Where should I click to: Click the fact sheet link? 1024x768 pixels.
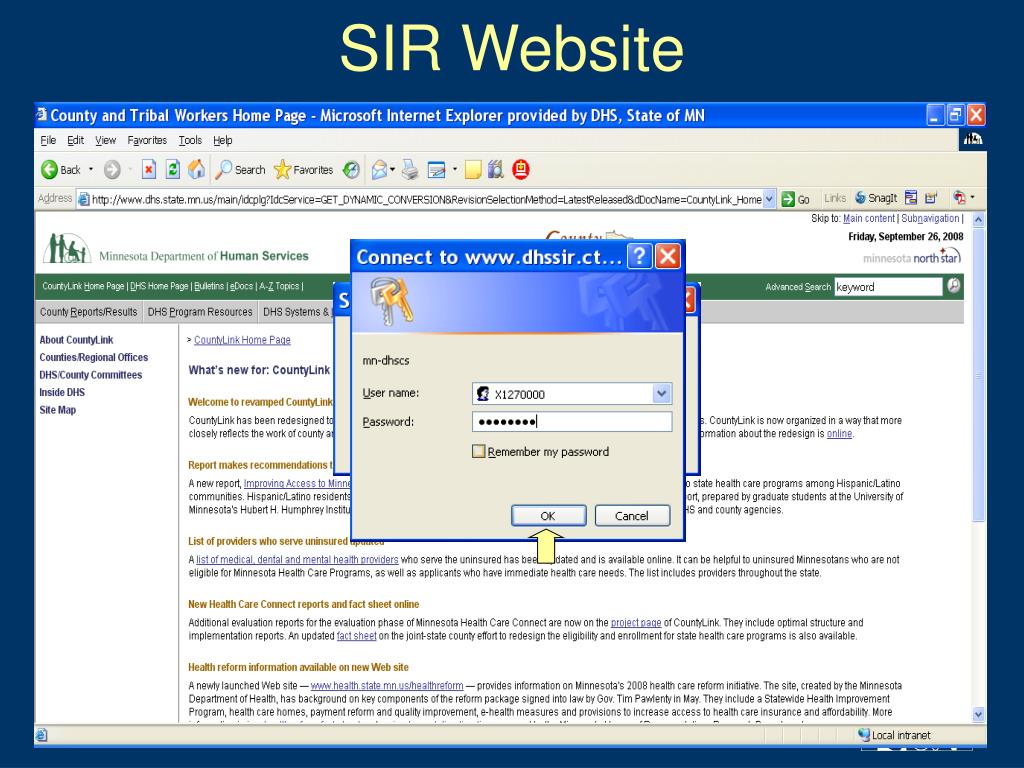pos(357,635)
